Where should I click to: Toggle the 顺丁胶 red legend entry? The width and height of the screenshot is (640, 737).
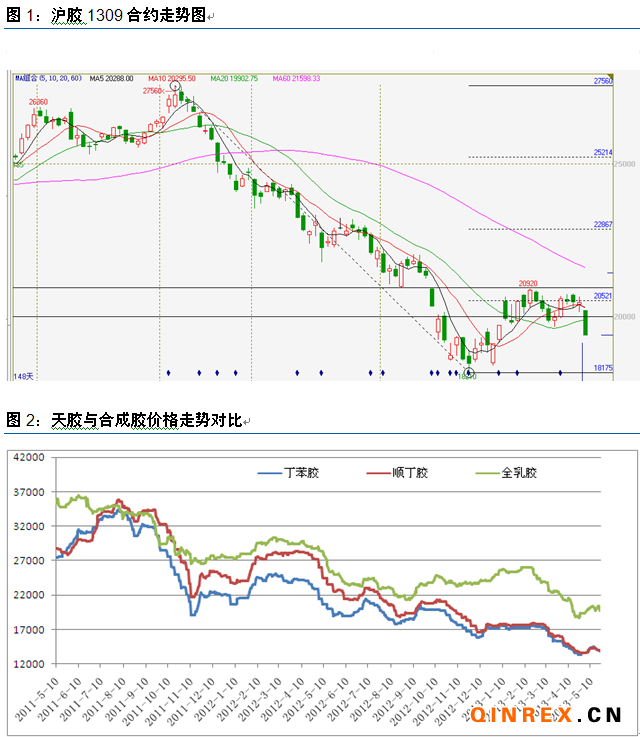coord(397,472)
